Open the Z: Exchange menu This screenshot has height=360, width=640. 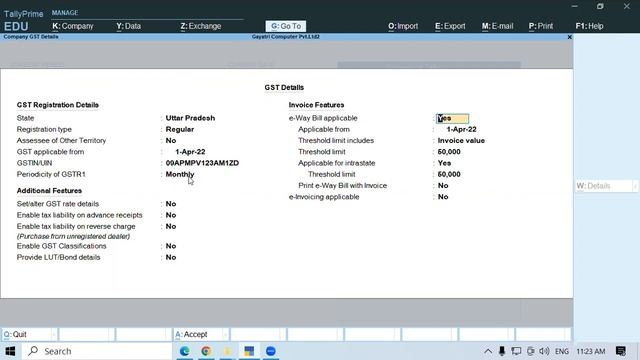point(200,26)
